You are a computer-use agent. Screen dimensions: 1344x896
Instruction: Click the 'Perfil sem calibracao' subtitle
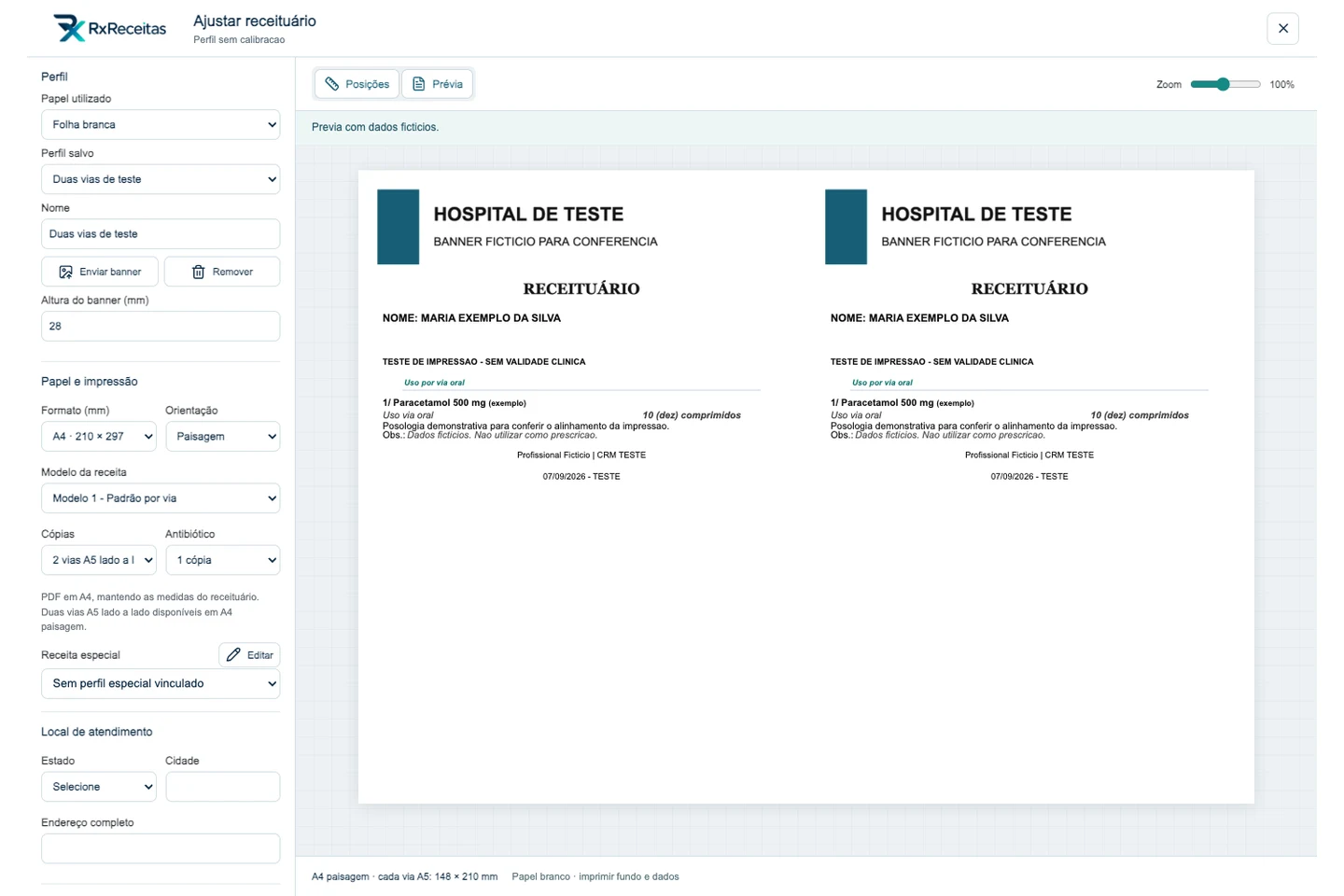239,40
